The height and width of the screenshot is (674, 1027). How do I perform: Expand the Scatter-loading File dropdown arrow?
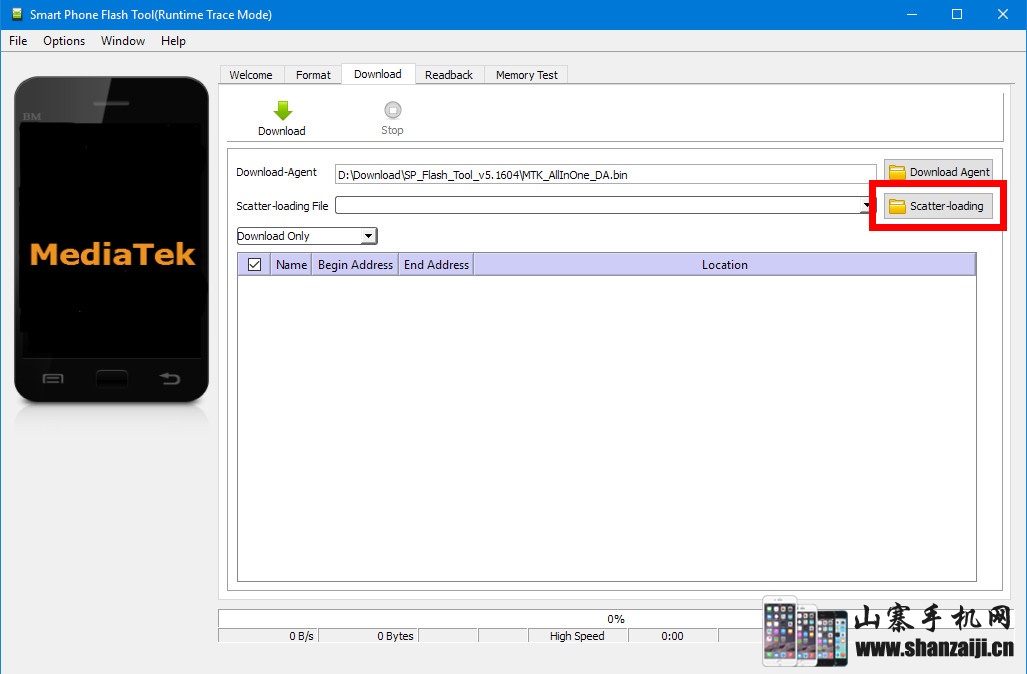click(867, 205)
